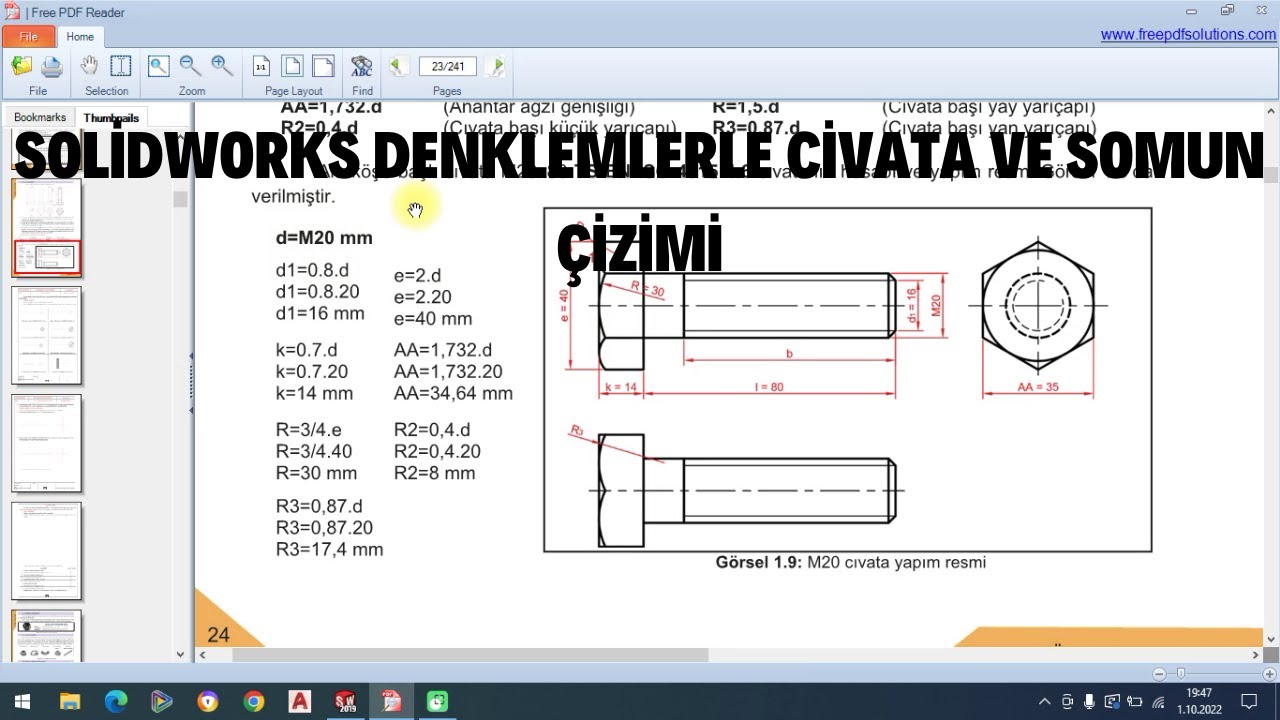The width and height of the screenshot is (1280, 720).
Task: Switch to the Home ribbon tab
Action: click(x=80, y=37)
